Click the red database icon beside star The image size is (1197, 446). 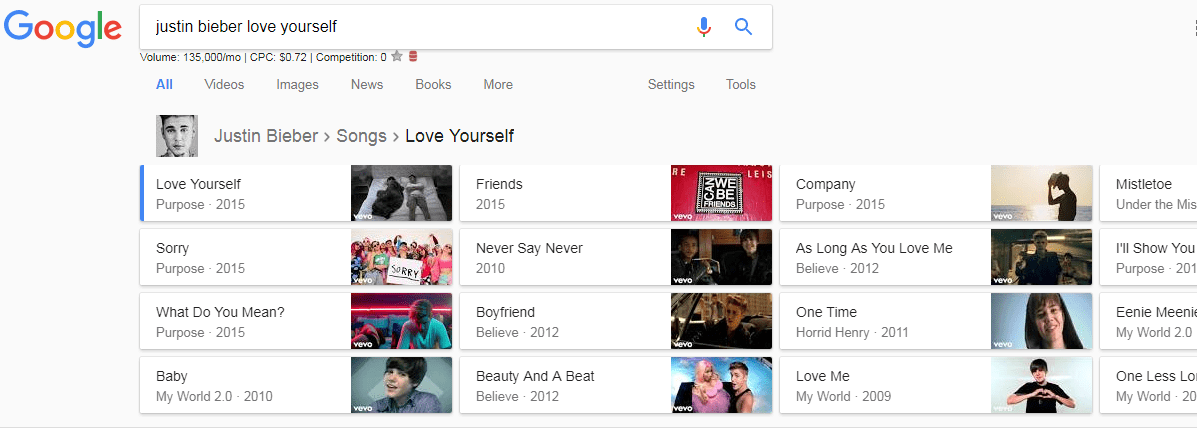[x=413, y=57]
